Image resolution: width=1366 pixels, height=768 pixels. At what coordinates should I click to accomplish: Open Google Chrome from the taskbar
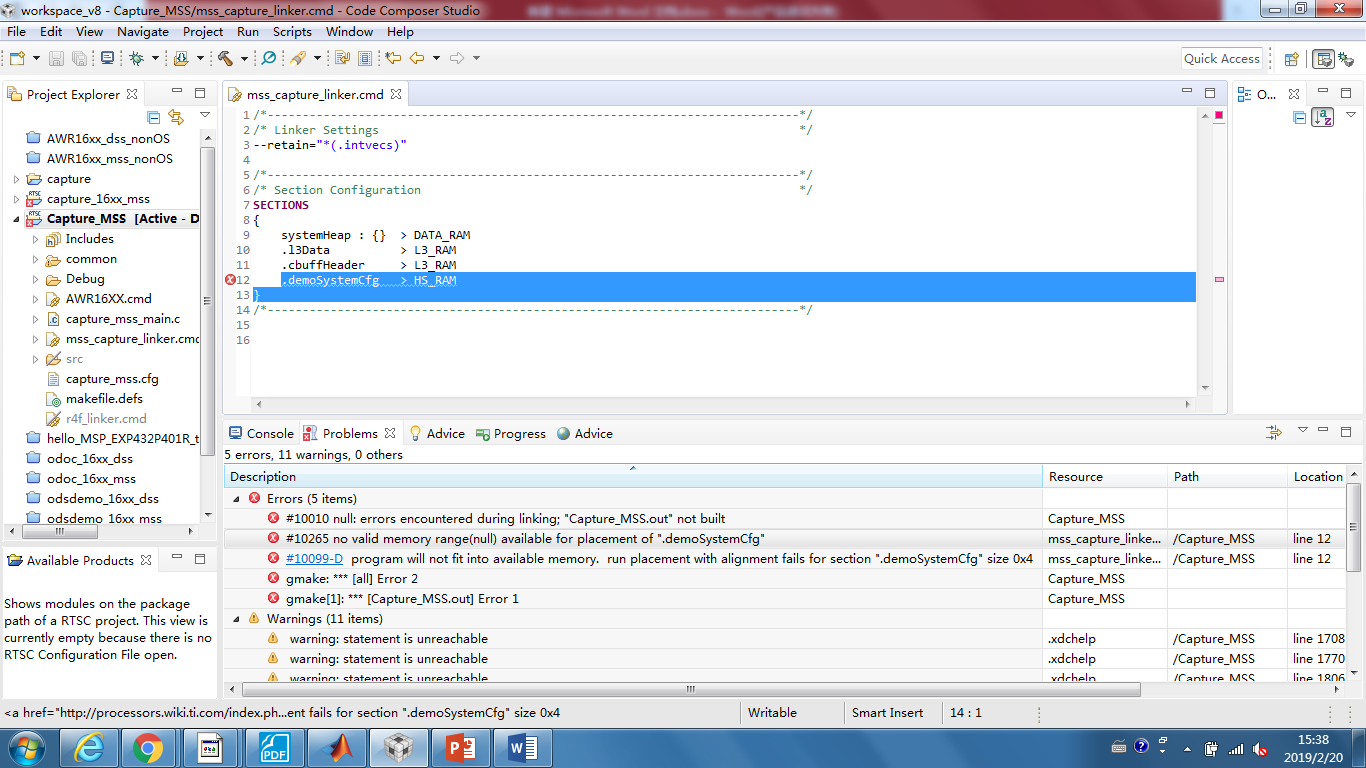click(x=148, y=747)
